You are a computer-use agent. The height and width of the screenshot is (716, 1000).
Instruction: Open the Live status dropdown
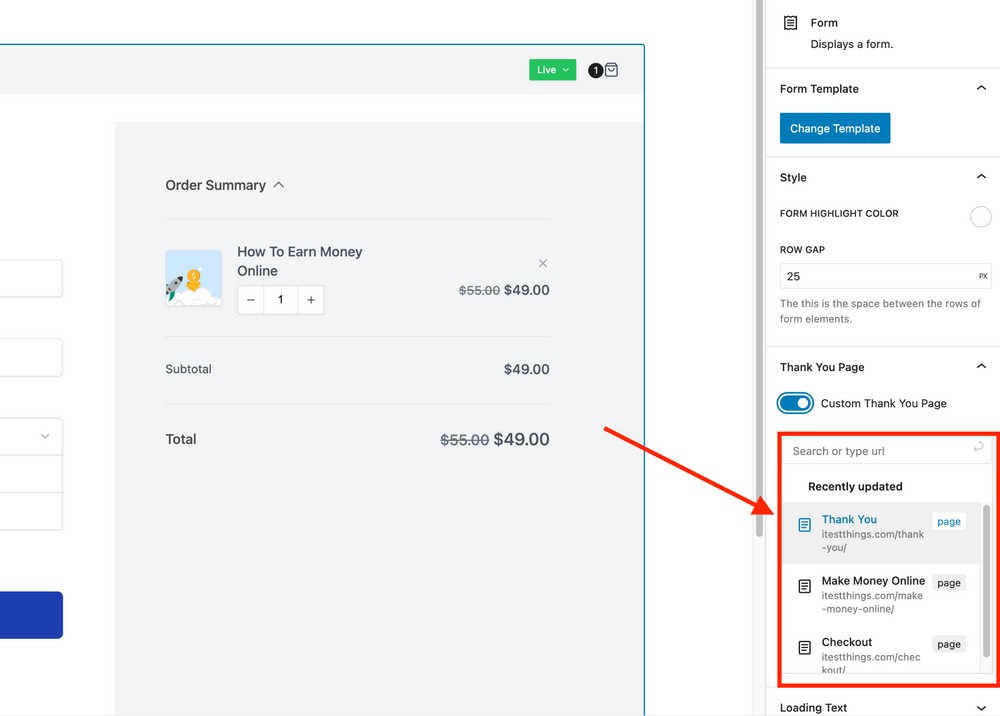pos(552,70)
